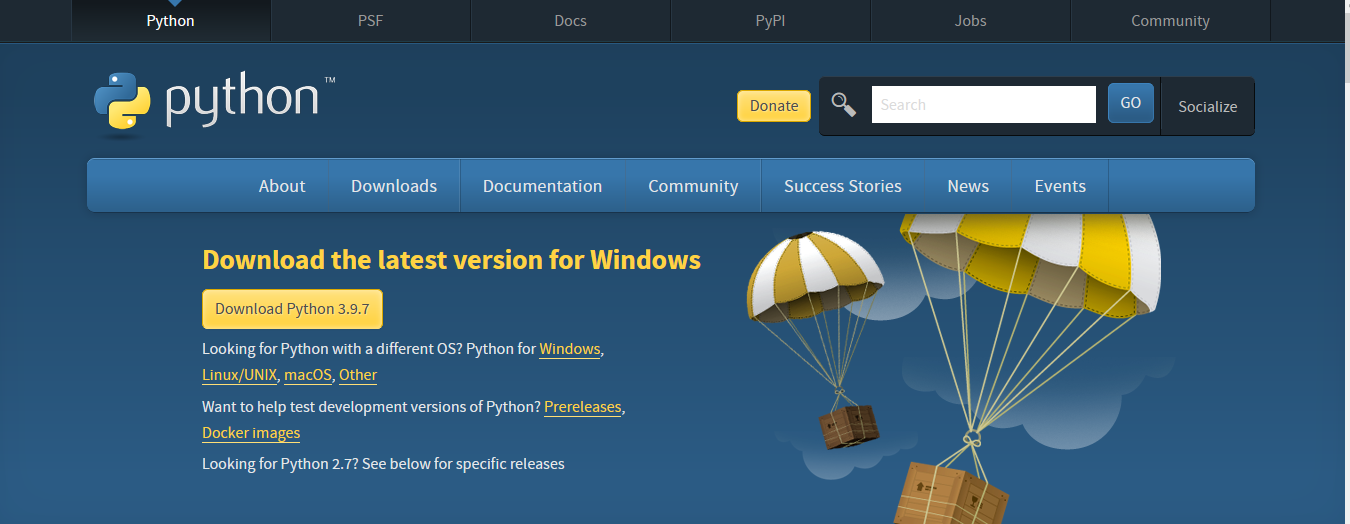Click the text Looking for Python 2.7?
This screenshot has width=1350, height=524.
click(x=280, y=464)
